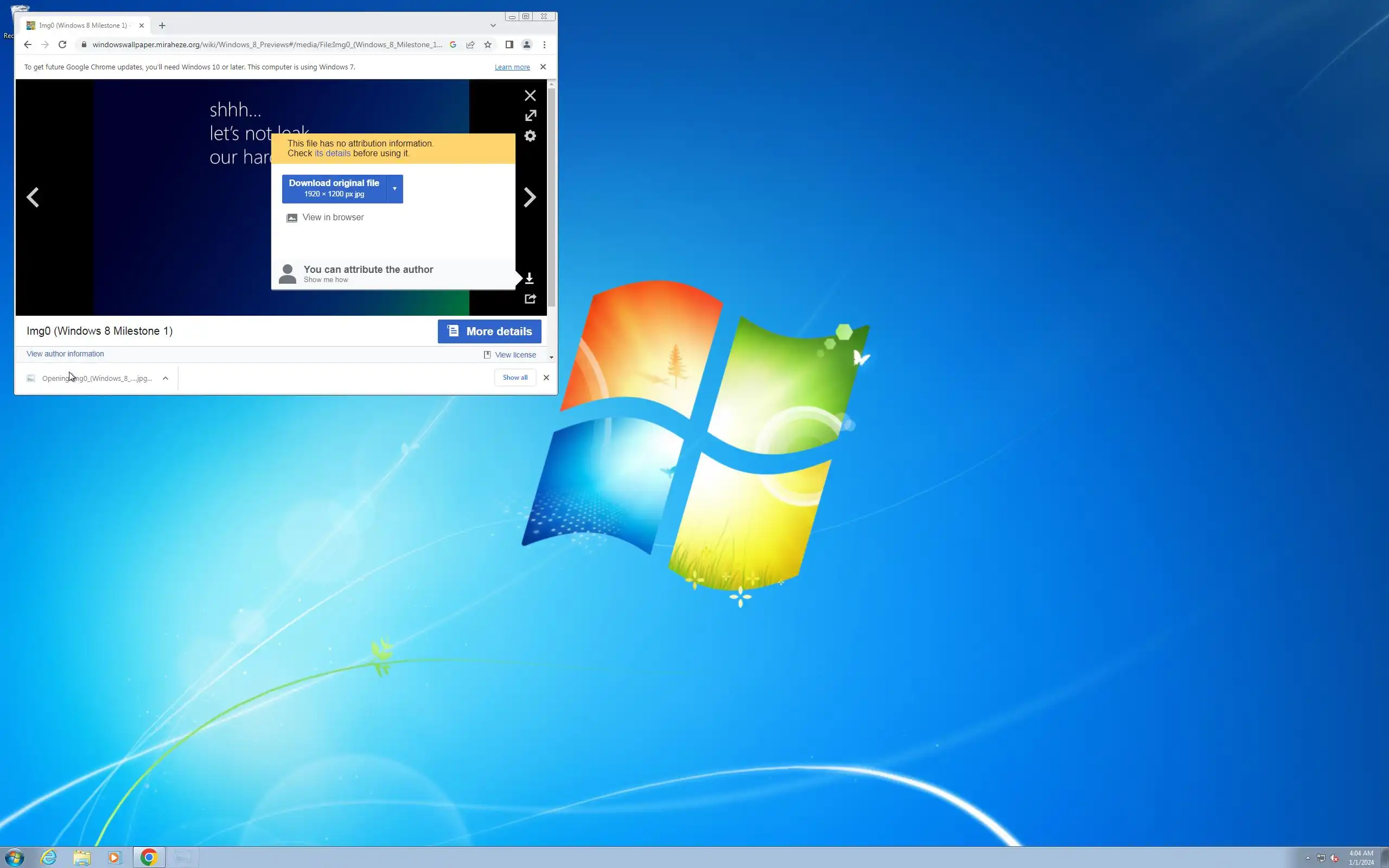1389x868 pixels.
Task: Open media viewer settings gear icon
Action: pyautogui.click(x=530, y=136)
